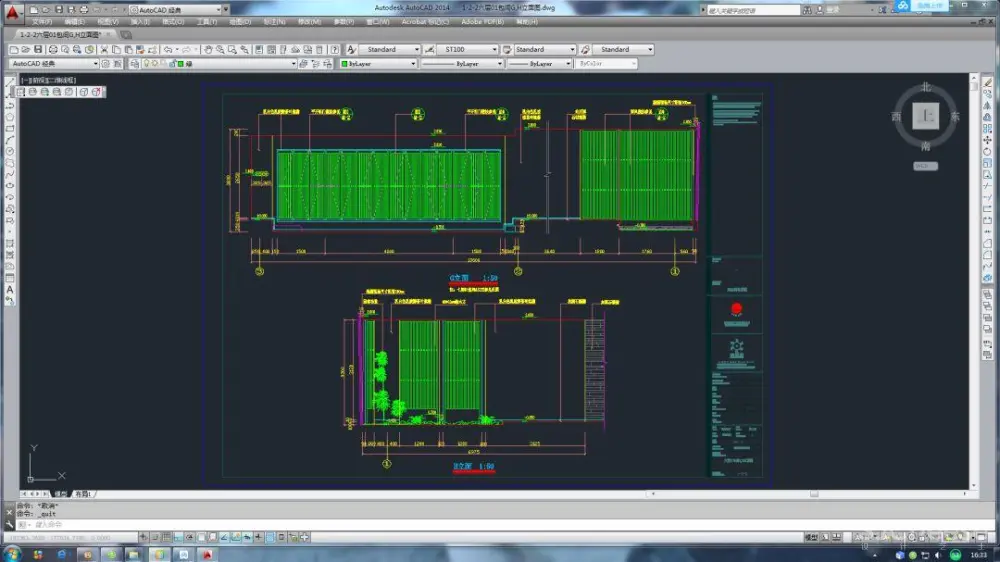1000x562 pixels.
Task: Switch to the 布局1 layout tab
Action: point(82,494)
